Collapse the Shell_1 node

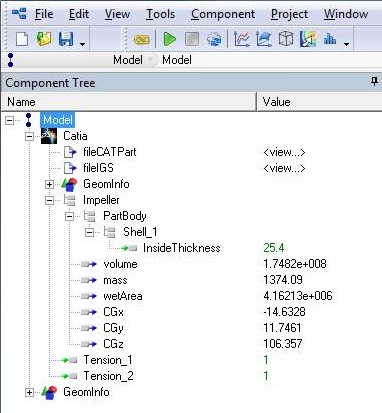[89, 232]
